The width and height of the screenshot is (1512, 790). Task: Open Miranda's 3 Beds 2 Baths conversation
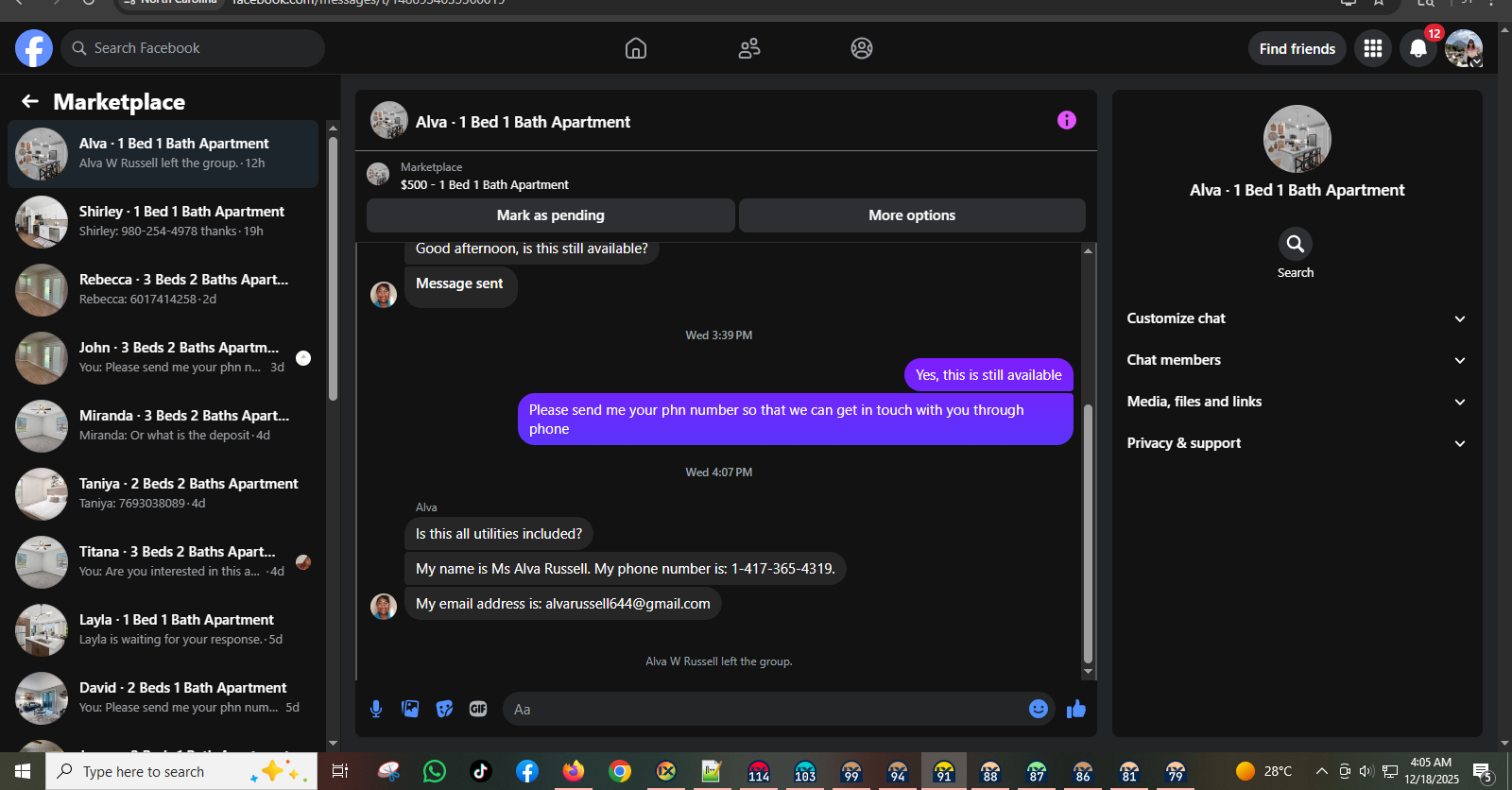pyautogui.click(x=163, y=426)
